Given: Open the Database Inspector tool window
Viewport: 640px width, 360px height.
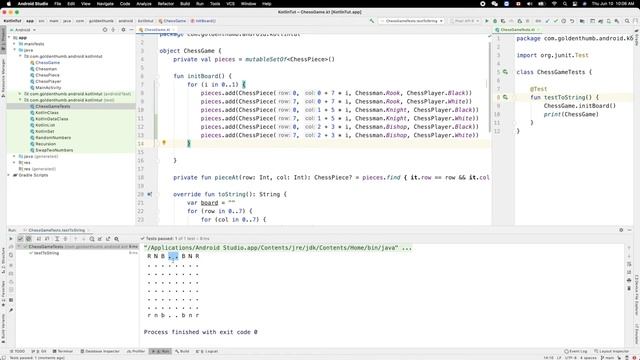Looking at the screenshot, I should click(x=100, y=351).
